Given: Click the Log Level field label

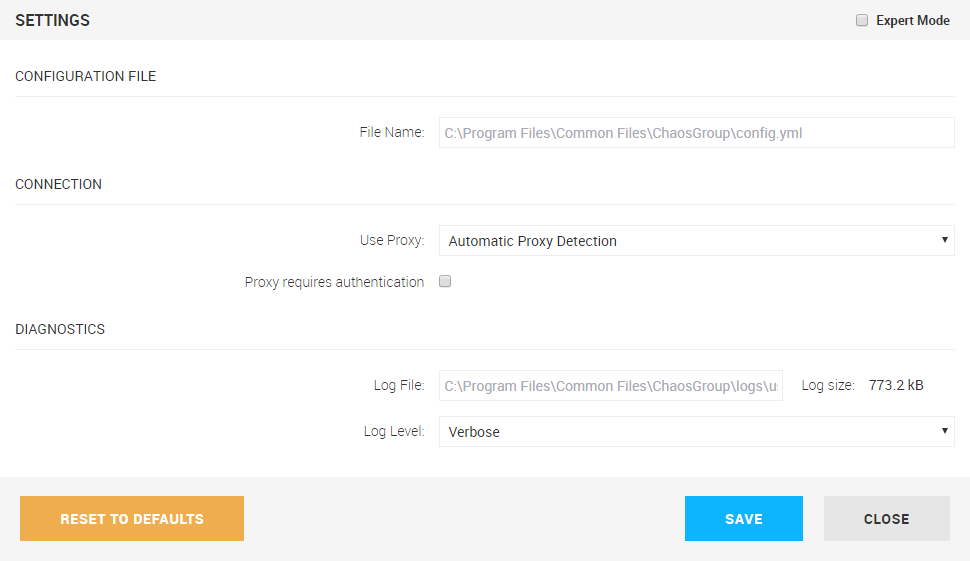Looking at the screenshot, I should [394, 432].
